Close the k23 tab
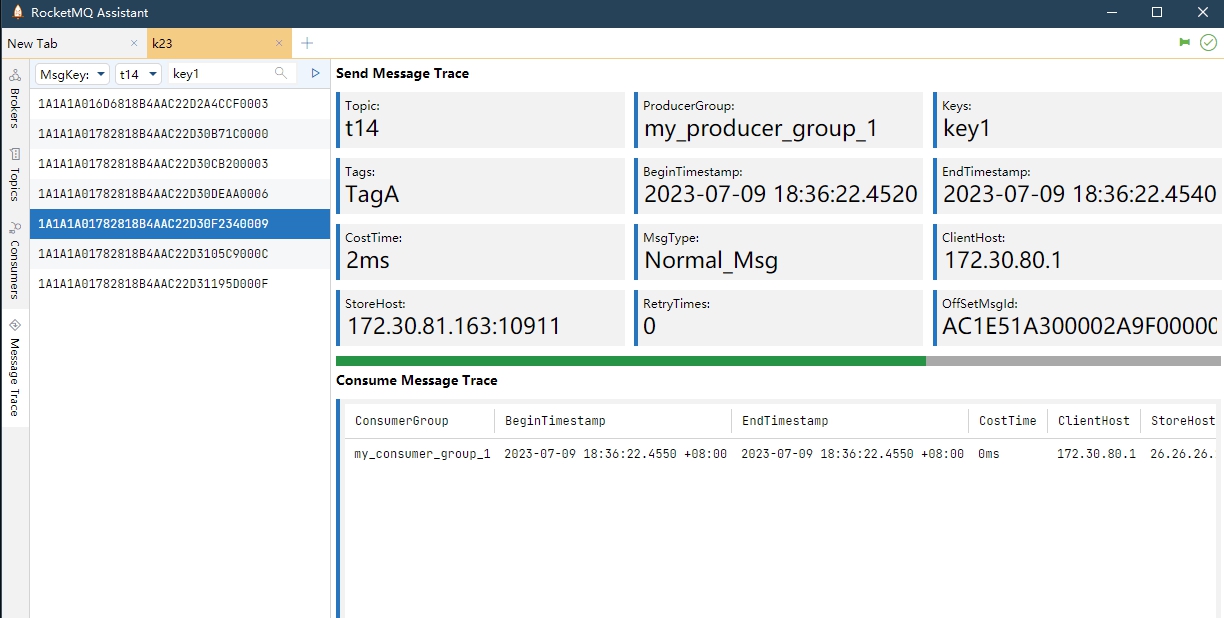 coord(279,43)
